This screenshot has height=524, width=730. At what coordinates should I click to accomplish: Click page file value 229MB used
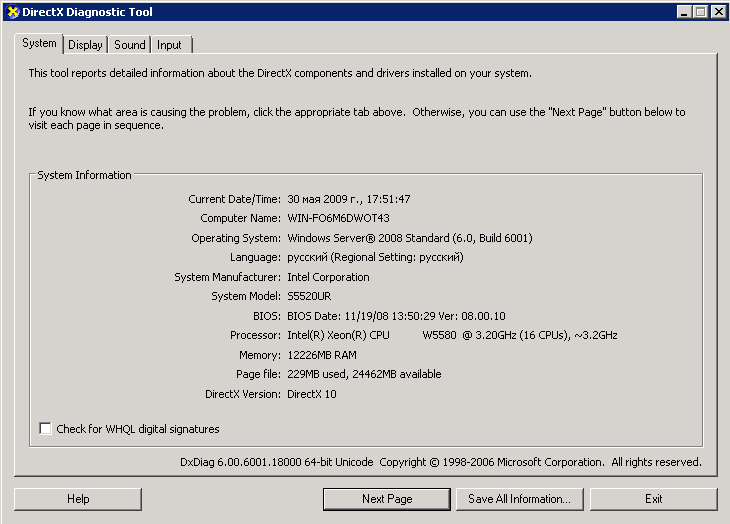coord(364,374)
